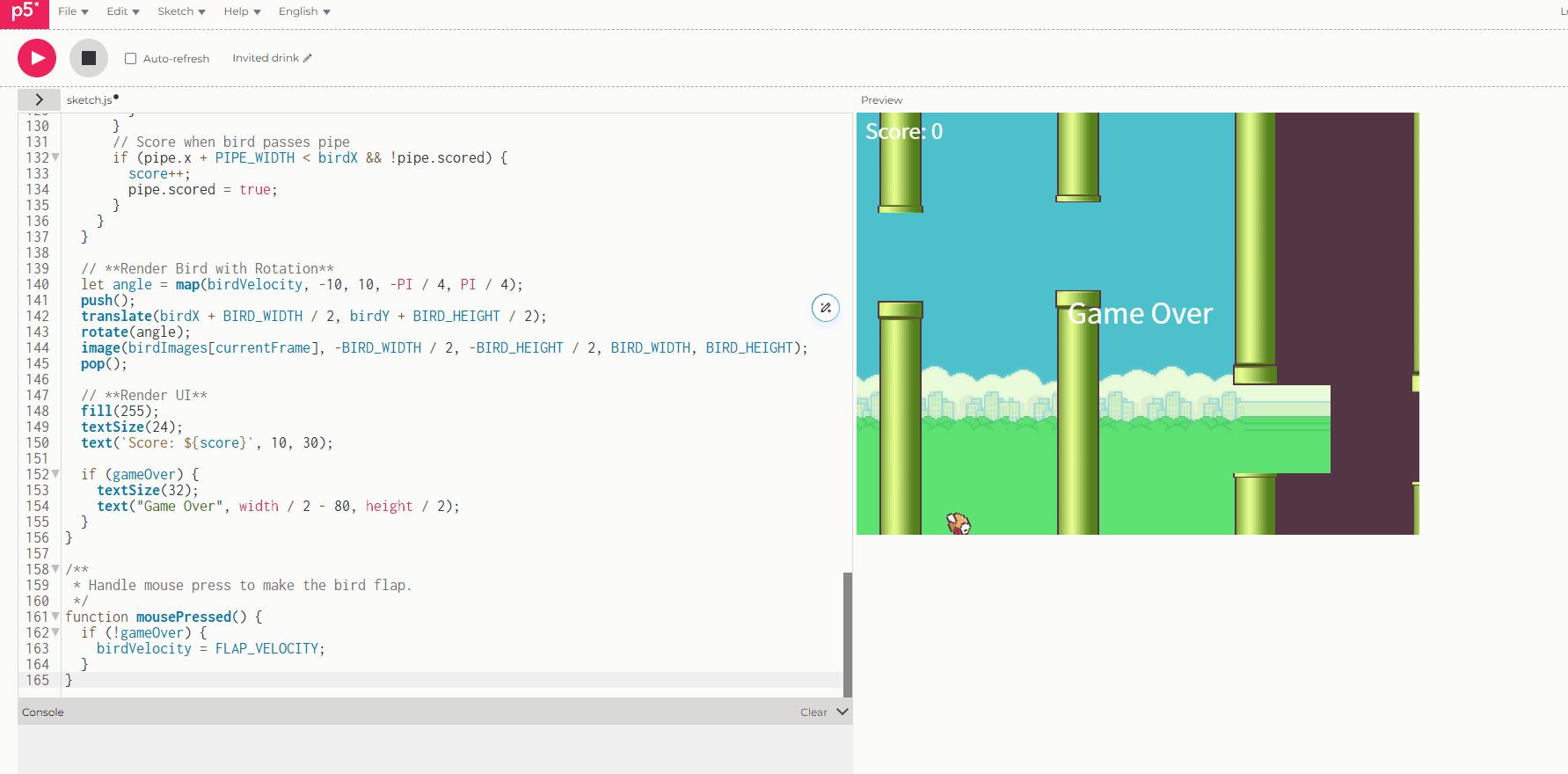Click the bird in the game preview

(959, 523)
